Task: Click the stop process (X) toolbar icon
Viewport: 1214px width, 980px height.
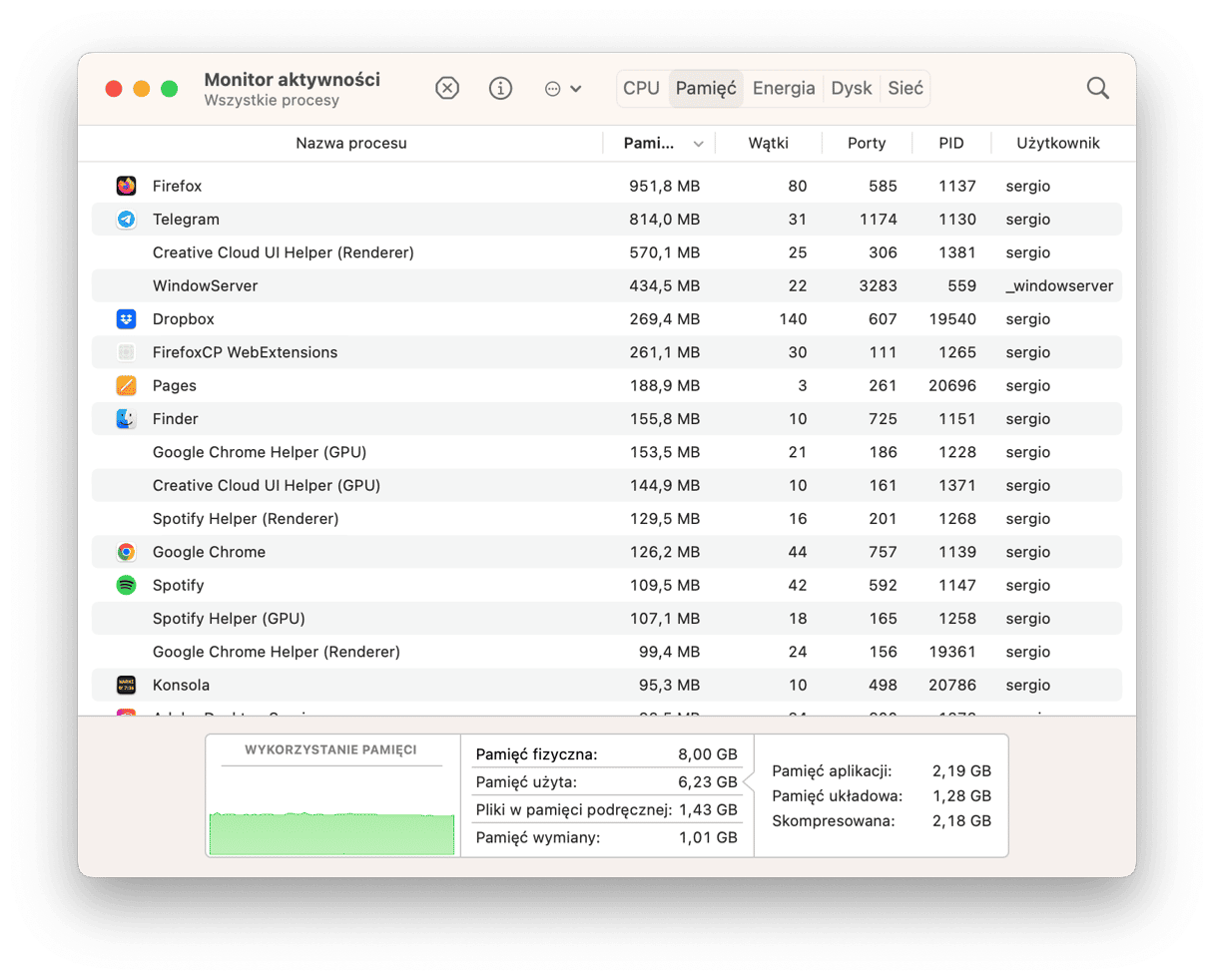Action: [447, 88]
